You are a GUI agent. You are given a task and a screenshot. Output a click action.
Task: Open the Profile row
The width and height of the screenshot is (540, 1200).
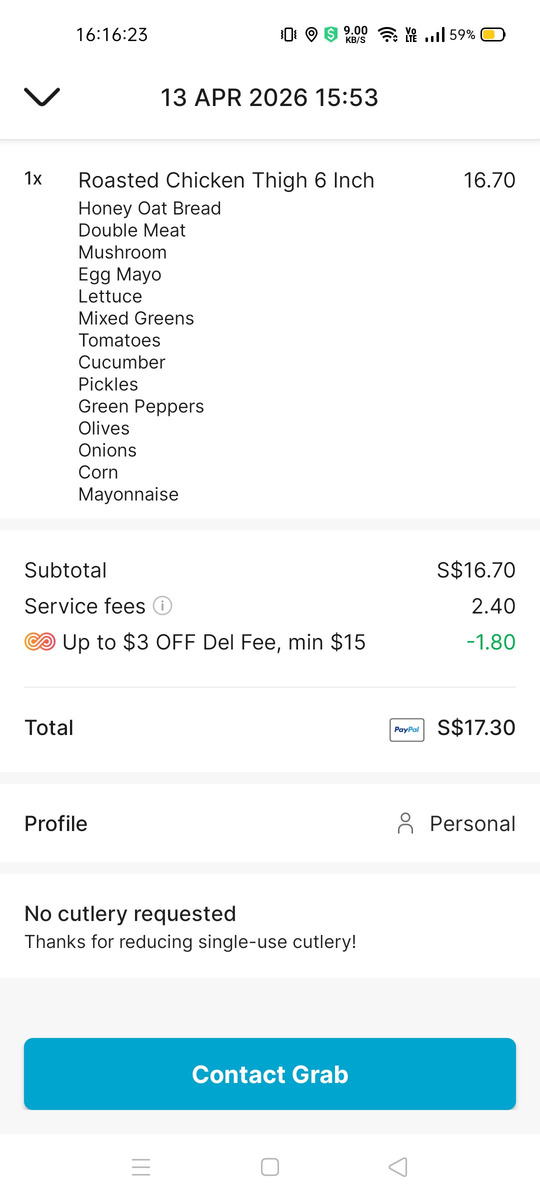(x=270, y=824)
